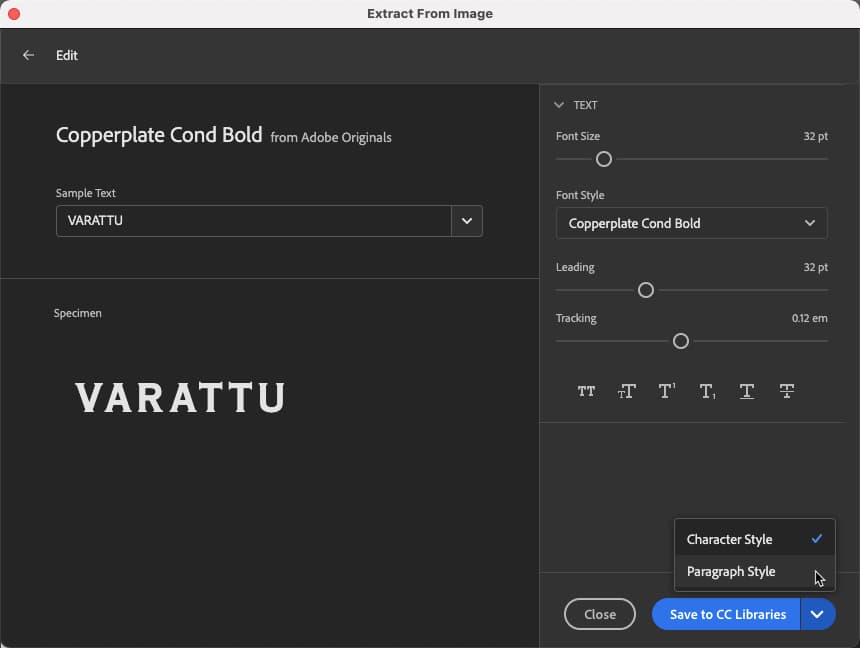This screenshot has height=648, width=860.
Task: Click the Copperplate Cond Bold heading
Action: 159,135
